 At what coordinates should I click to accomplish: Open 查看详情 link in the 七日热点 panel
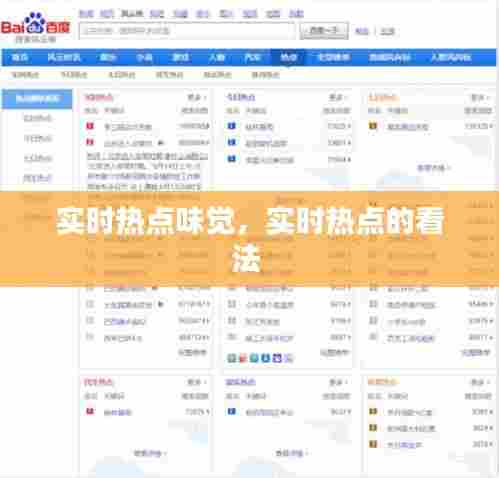click(433, 168)
